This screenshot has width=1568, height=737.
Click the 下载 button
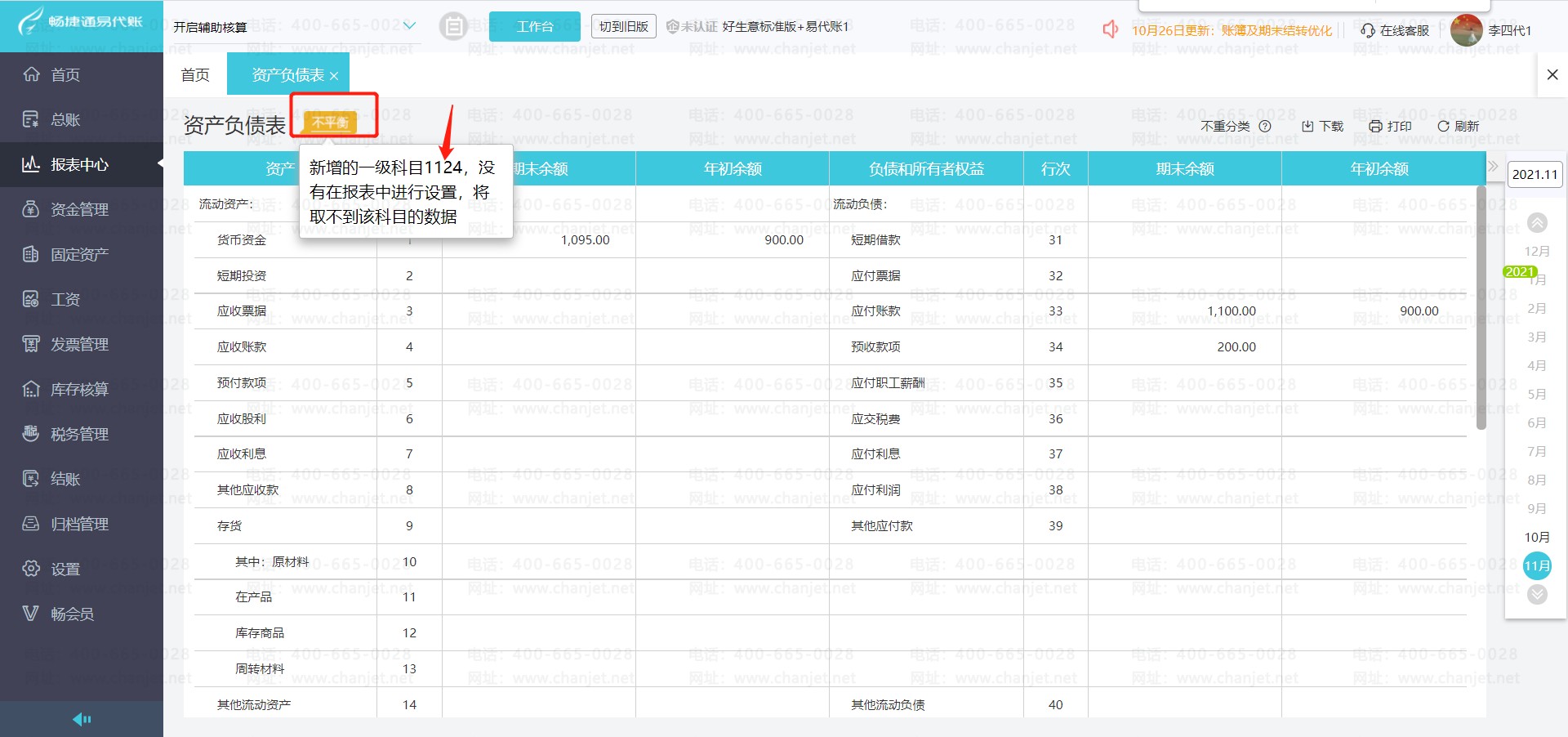click(1323, 127)
